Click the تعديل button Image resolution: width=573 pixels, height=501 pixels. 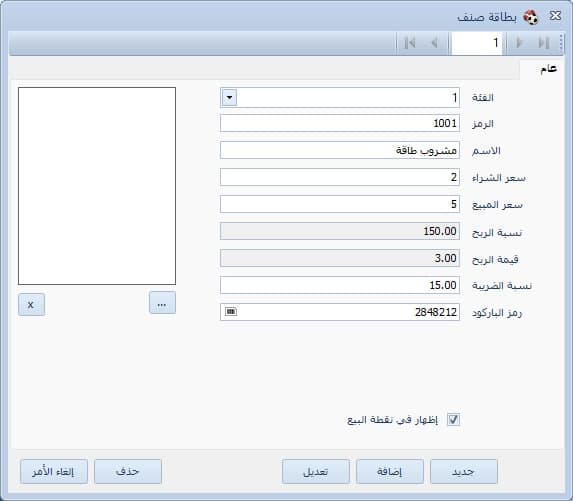[316, 471]
